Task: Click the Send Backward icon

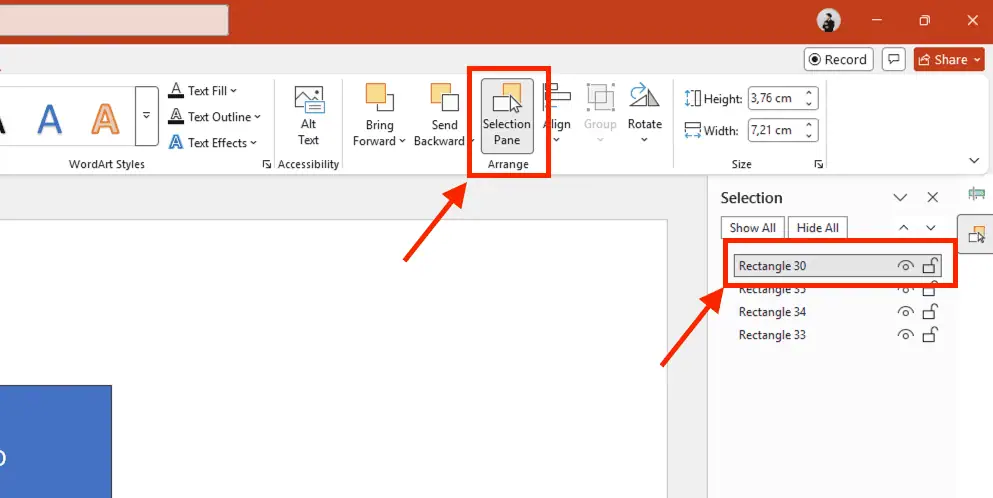Action: tap(444, 115)
